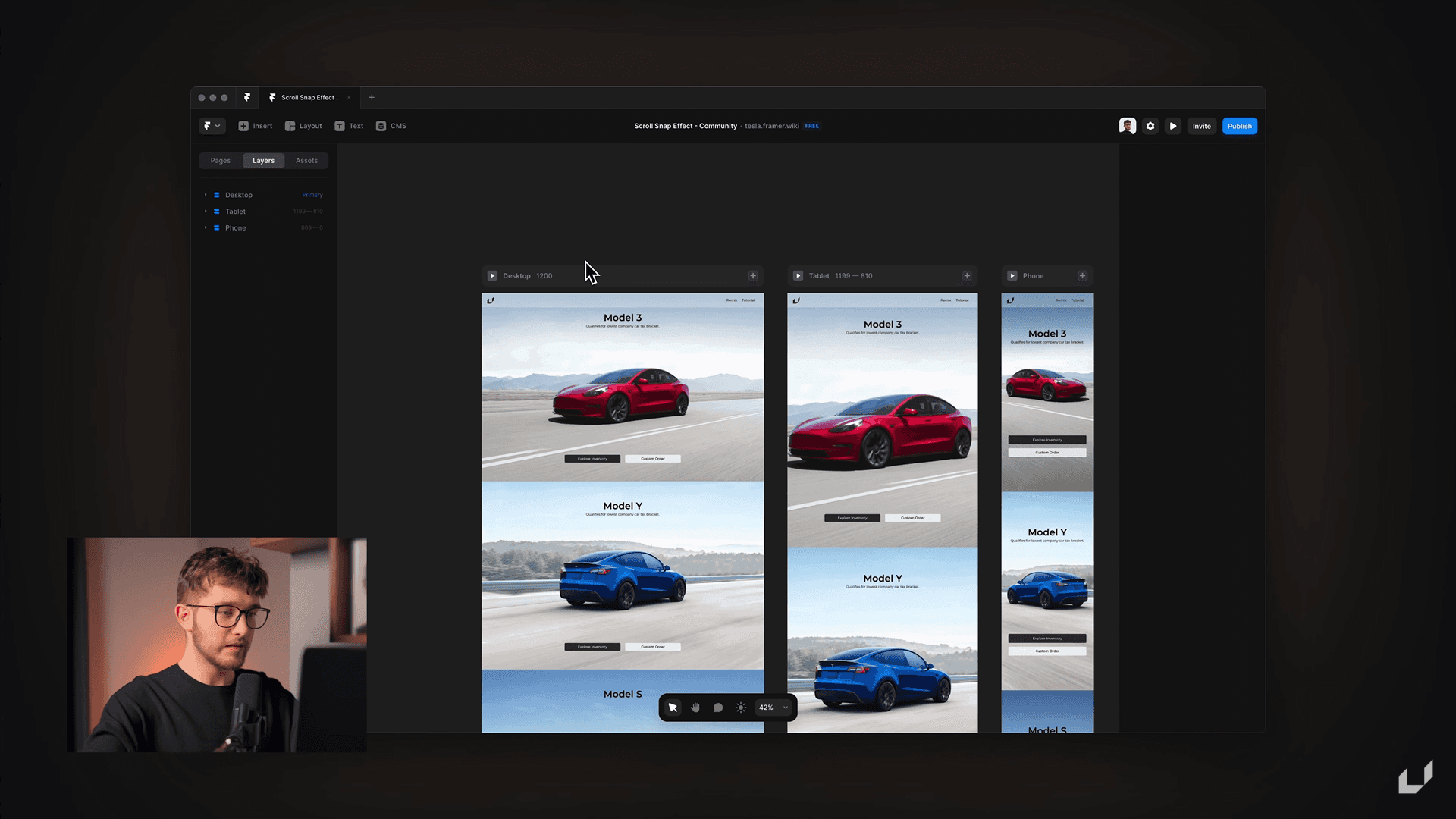Switch to the Assets tab
The image size is (1456, 819).
tap(305, 160)
